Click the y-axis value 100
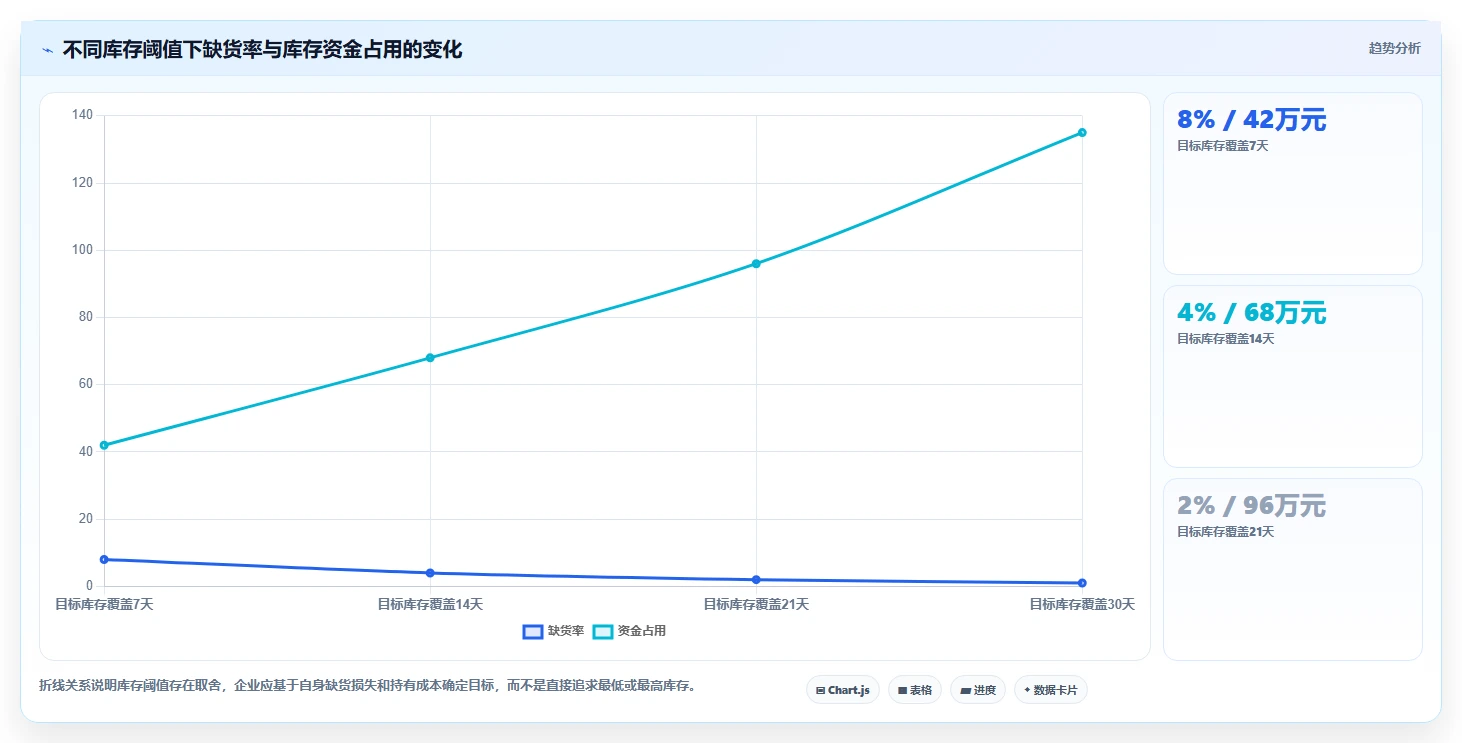Screen dimensions: 1462x743 click(82, 250)
